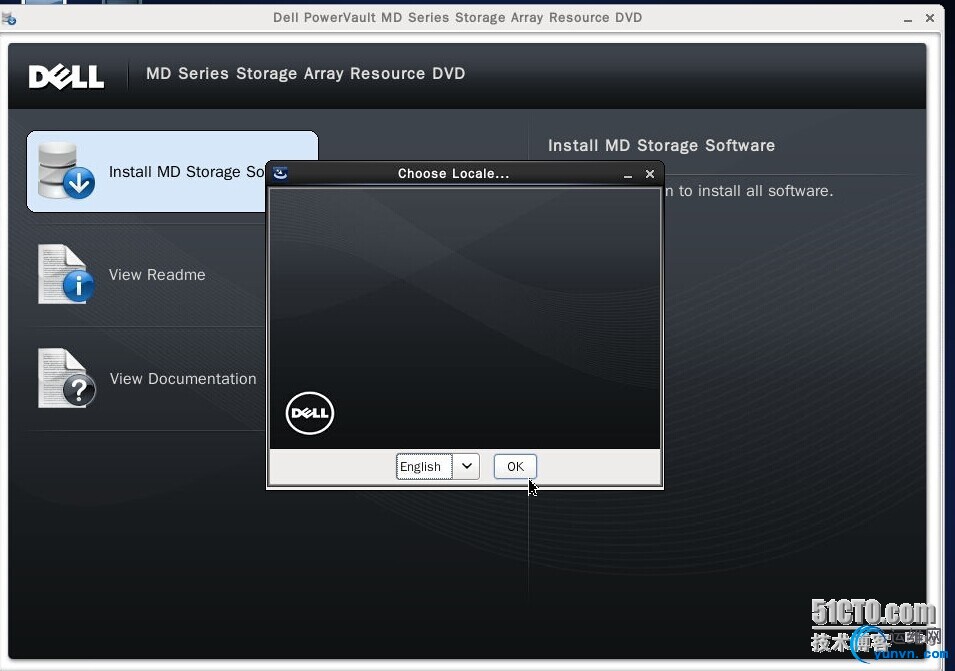This screenshot has height=671, width=955.
Task: Minimize the Resource DVD main window
Action: pos(907,19)
